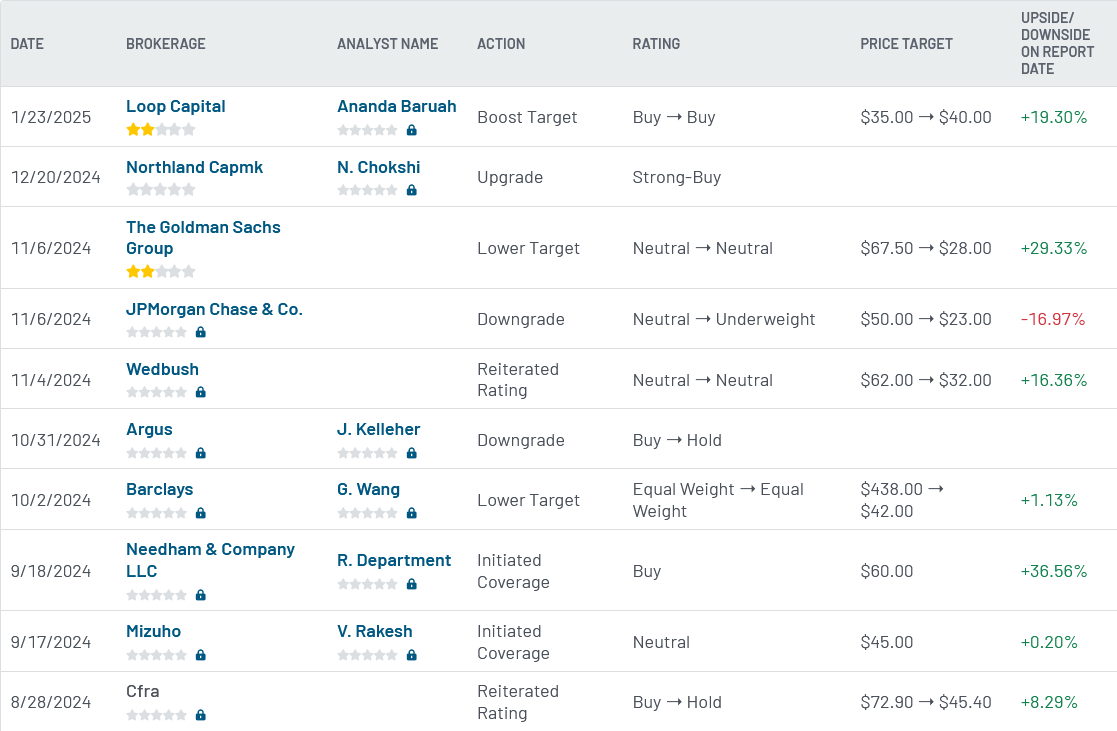
Task: Click the 12/20/2024 date cell
Action: pyautogui.click(x=56, y=177)
